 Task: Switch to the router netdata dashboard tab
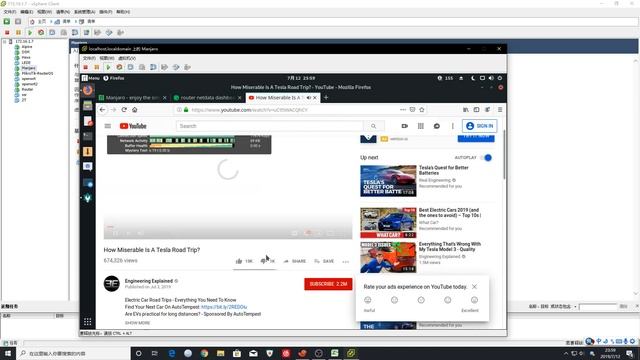pyautogui.click(x=207, y=98)
